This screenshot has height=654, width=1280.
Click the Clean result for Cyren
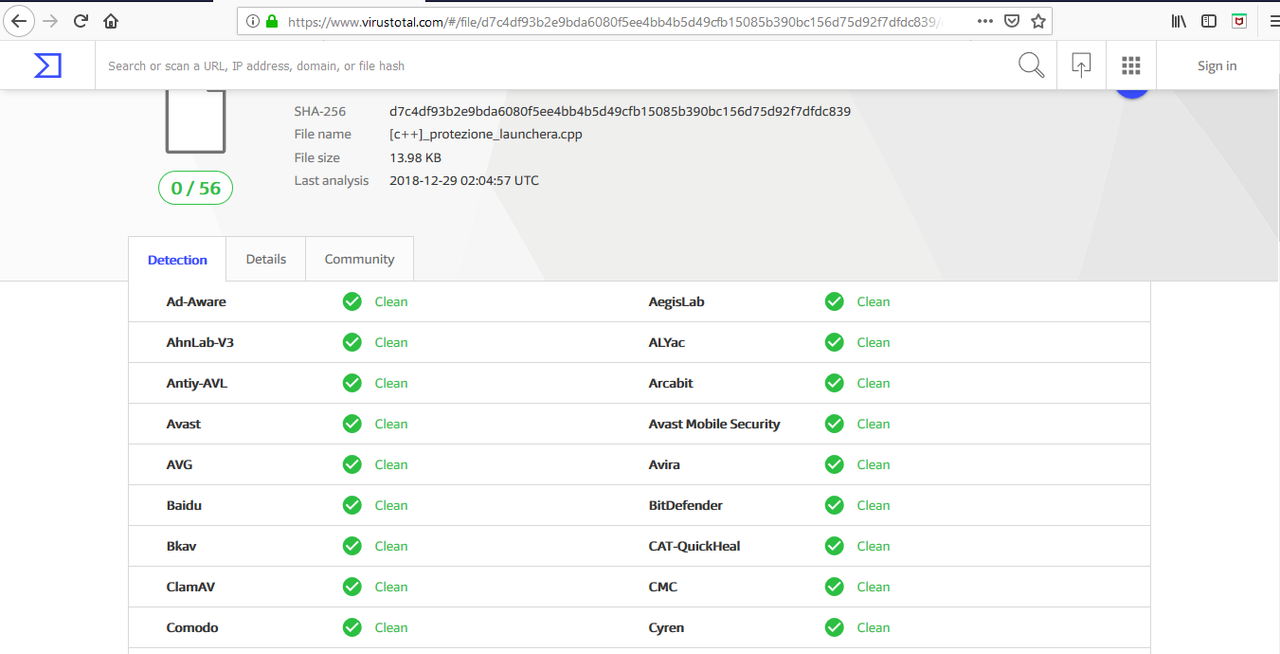tap(873, 628)
